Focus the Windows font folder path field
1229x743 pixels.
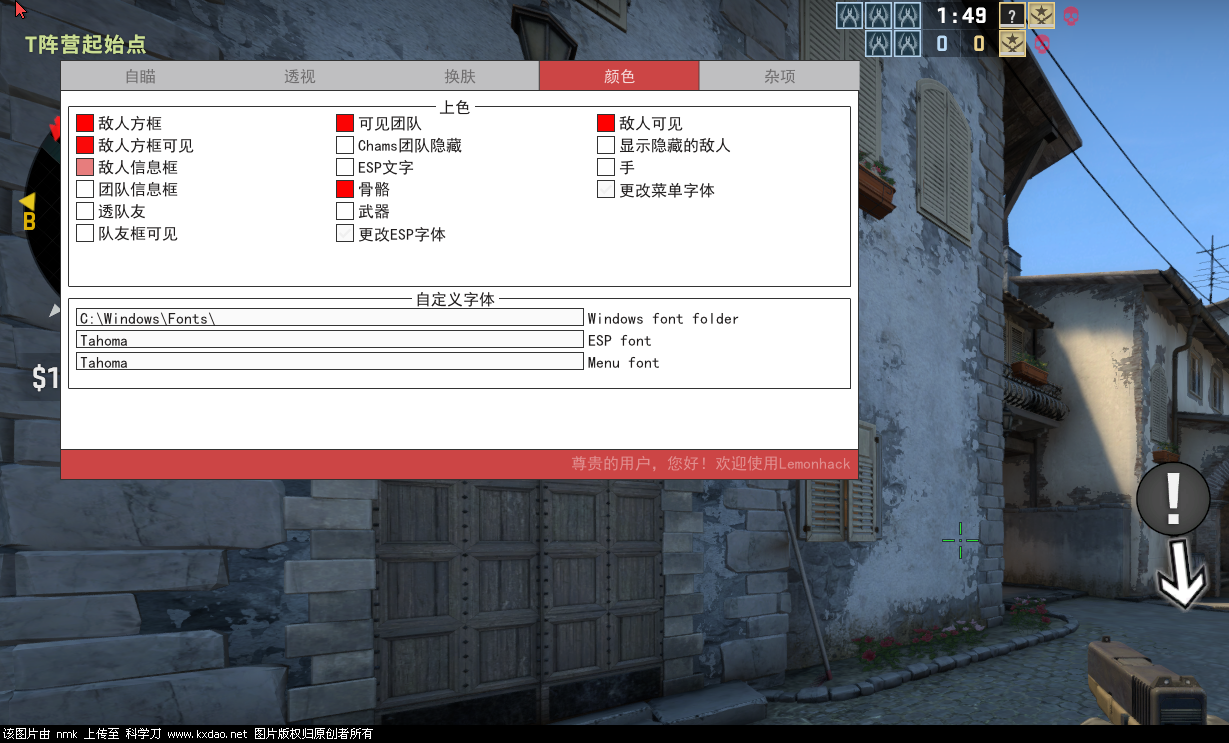click(330, 318)
